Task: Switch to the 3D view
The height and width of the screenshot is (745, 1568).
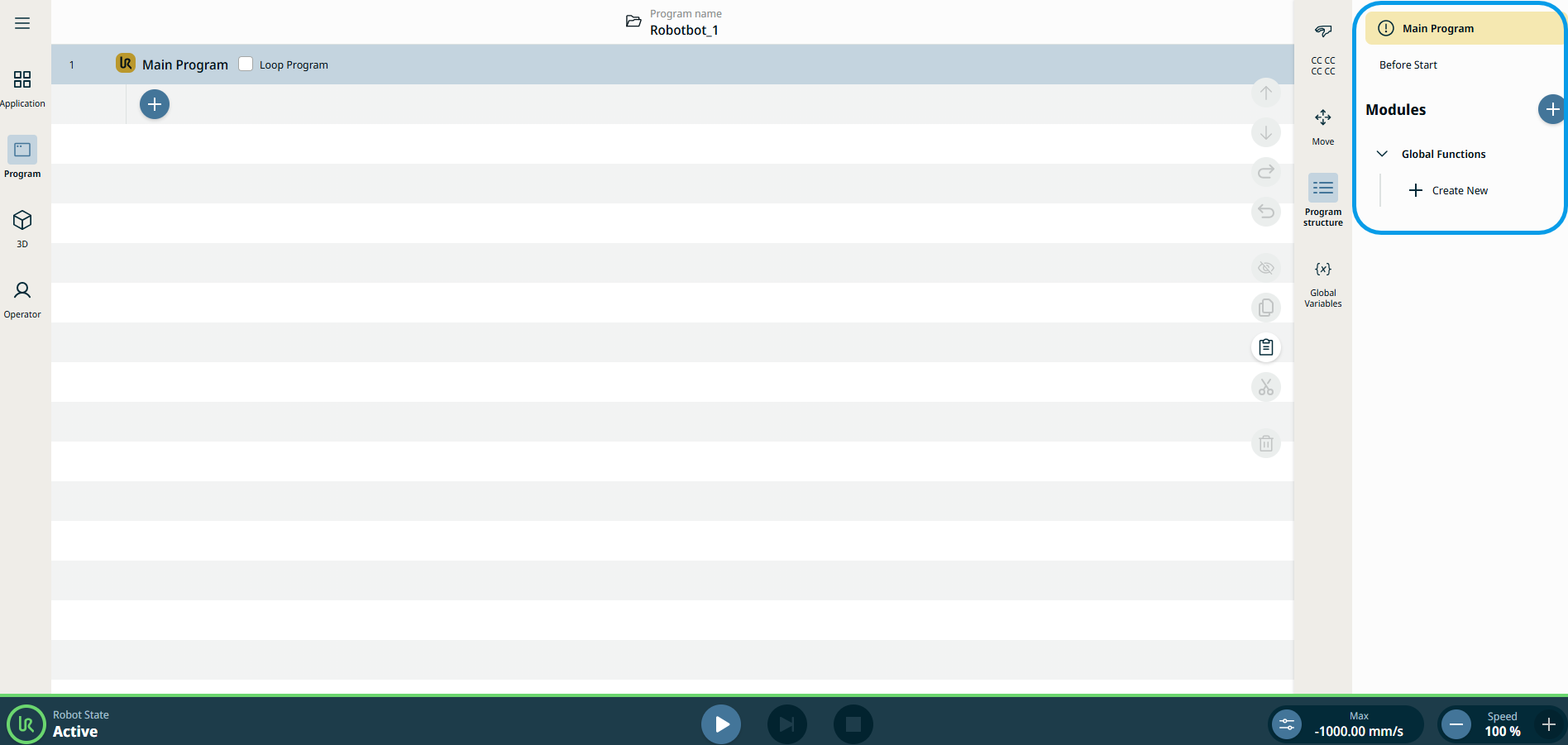Action: (x=22, y=227)
